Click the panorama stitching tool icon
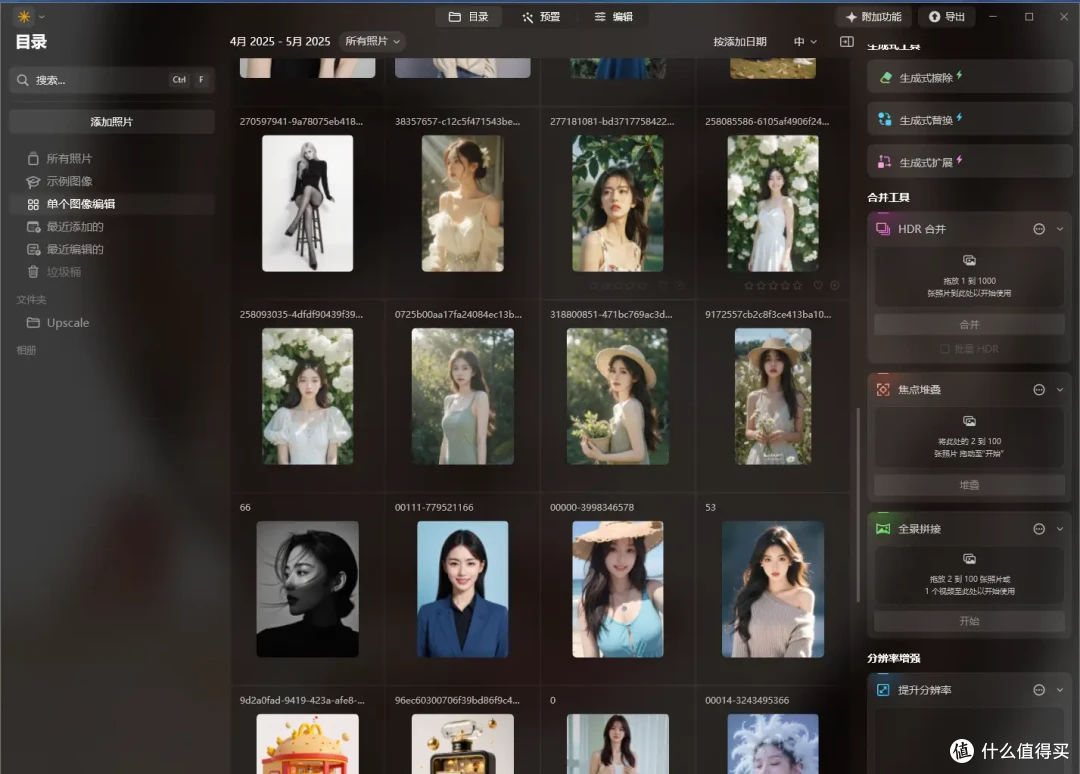The width and height of the screenshot is (1080, 774). pos(882,529)
